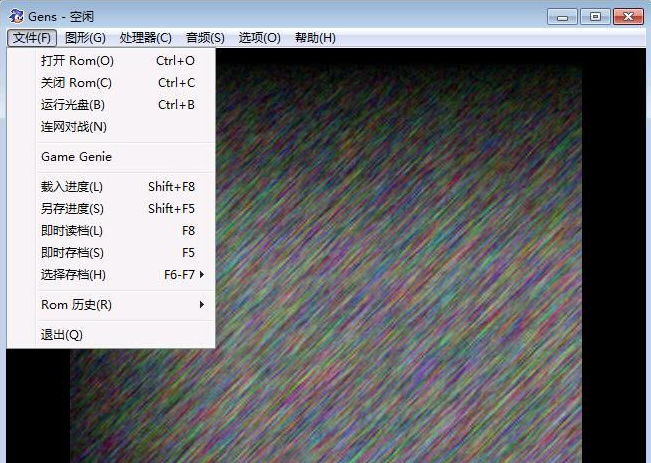Expand the Rom 历史(R) submenu
The height and width of the screenshot is (463, 651).
111,305
